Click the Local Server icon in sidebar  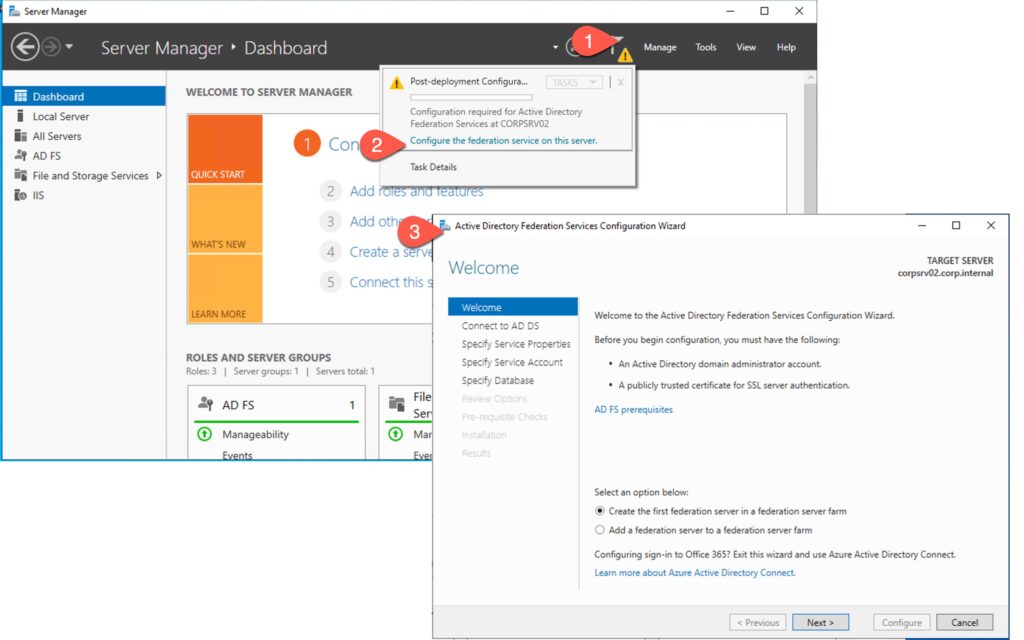click(x=20, y=117)
